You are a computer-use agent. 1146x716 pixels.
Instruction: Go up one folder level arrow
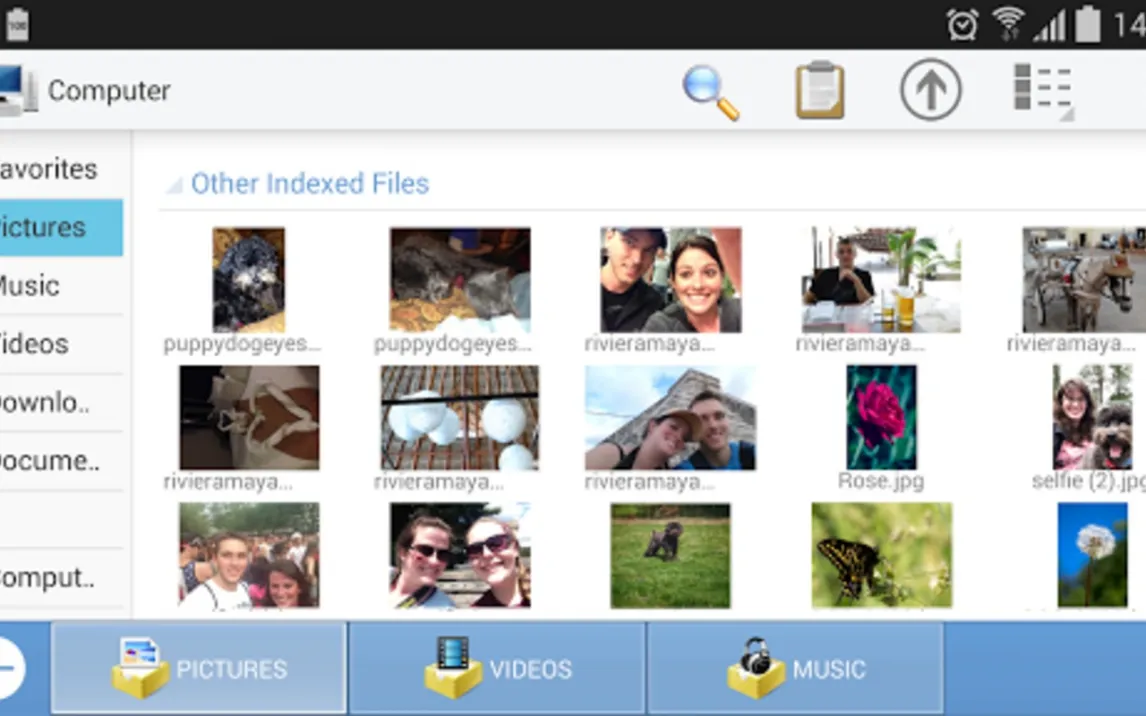tap(930, 91)
